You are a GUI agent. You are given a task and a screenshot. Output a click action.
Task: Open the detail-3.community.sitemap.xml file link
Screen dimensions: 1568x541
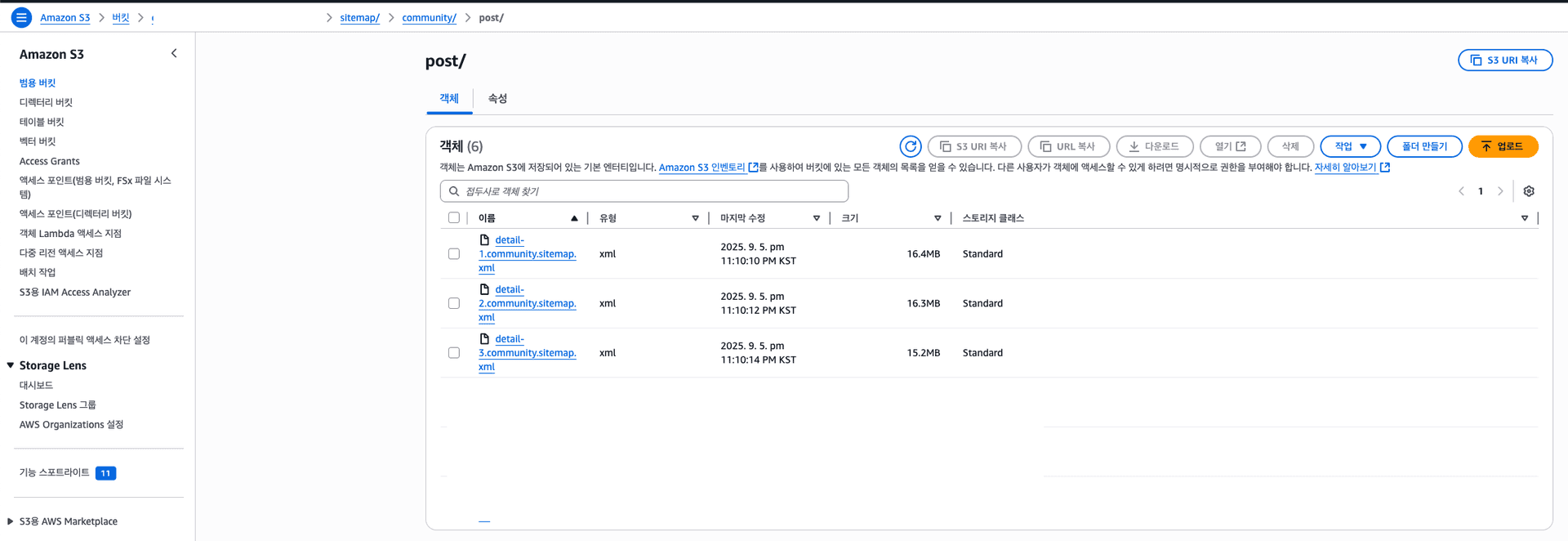(x=527, y=353)
